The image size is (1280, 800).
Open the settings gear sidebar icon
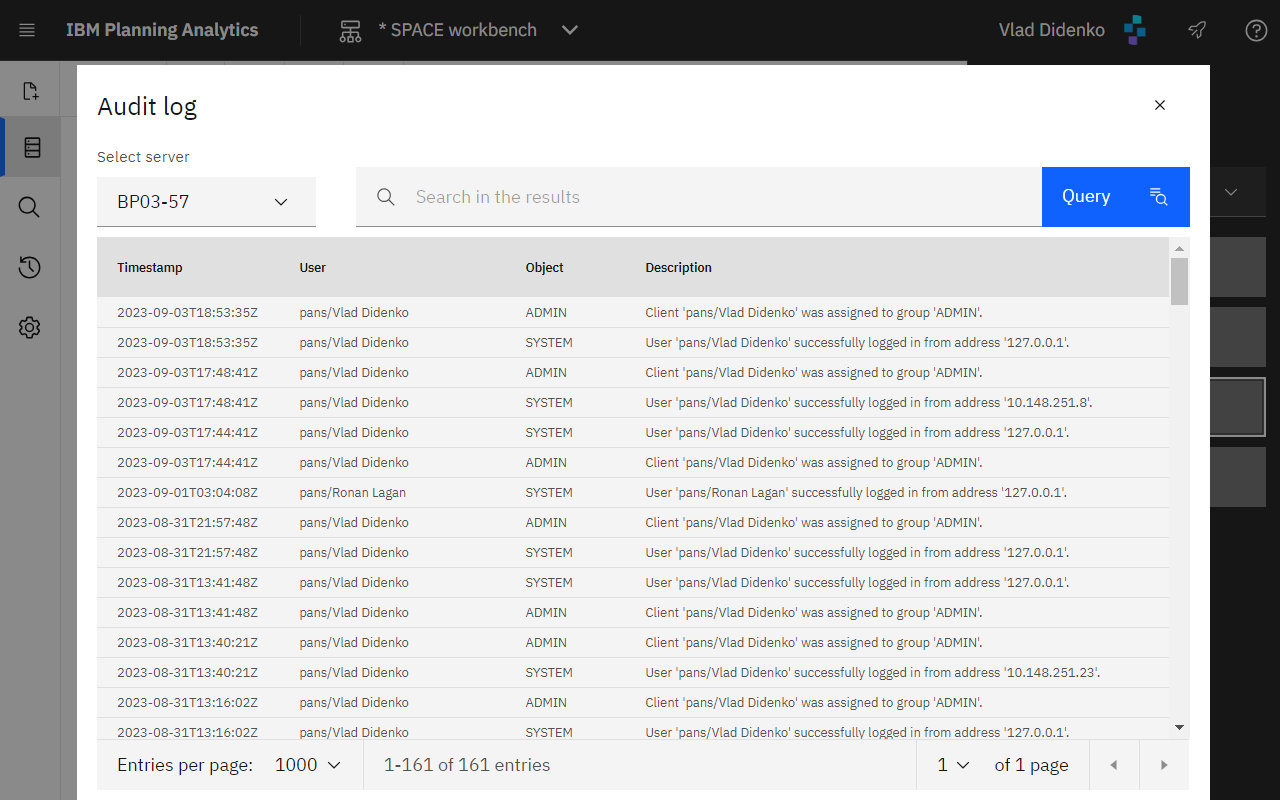[x=29, y=327]
